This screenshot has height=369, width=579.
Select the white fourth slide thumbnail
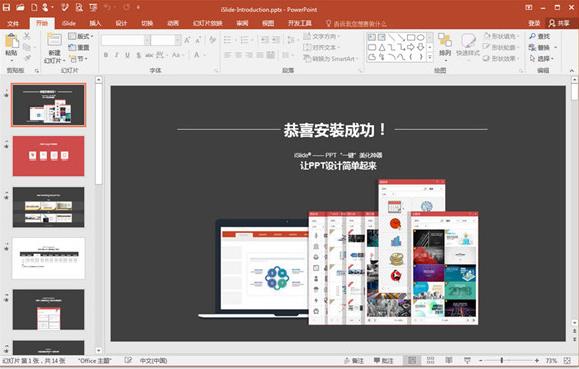click(48, 258)
